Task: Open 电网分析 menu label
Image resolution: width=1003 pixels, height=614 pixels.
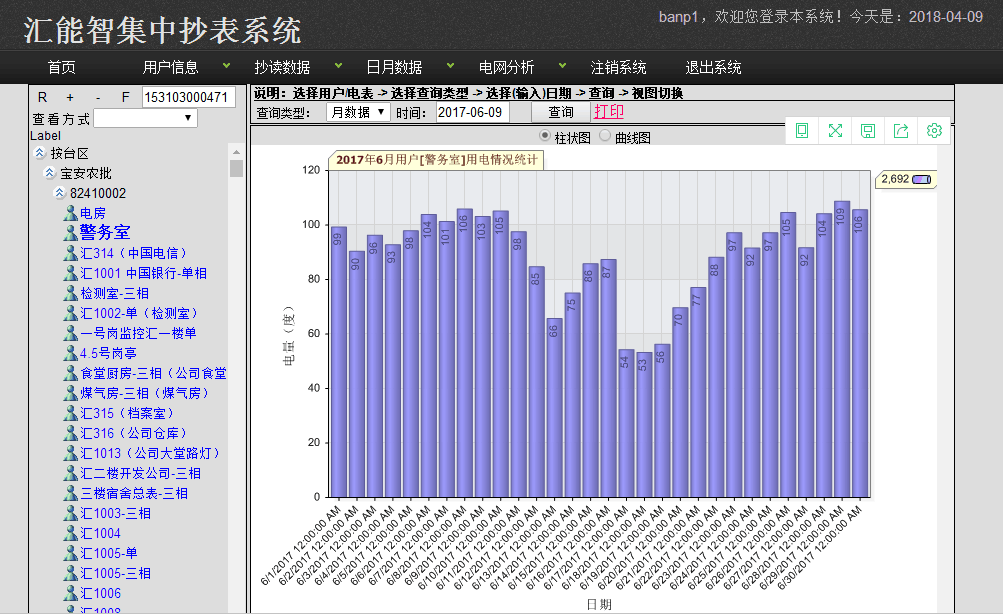Action: pyautogui.click(x=506, y=67)
